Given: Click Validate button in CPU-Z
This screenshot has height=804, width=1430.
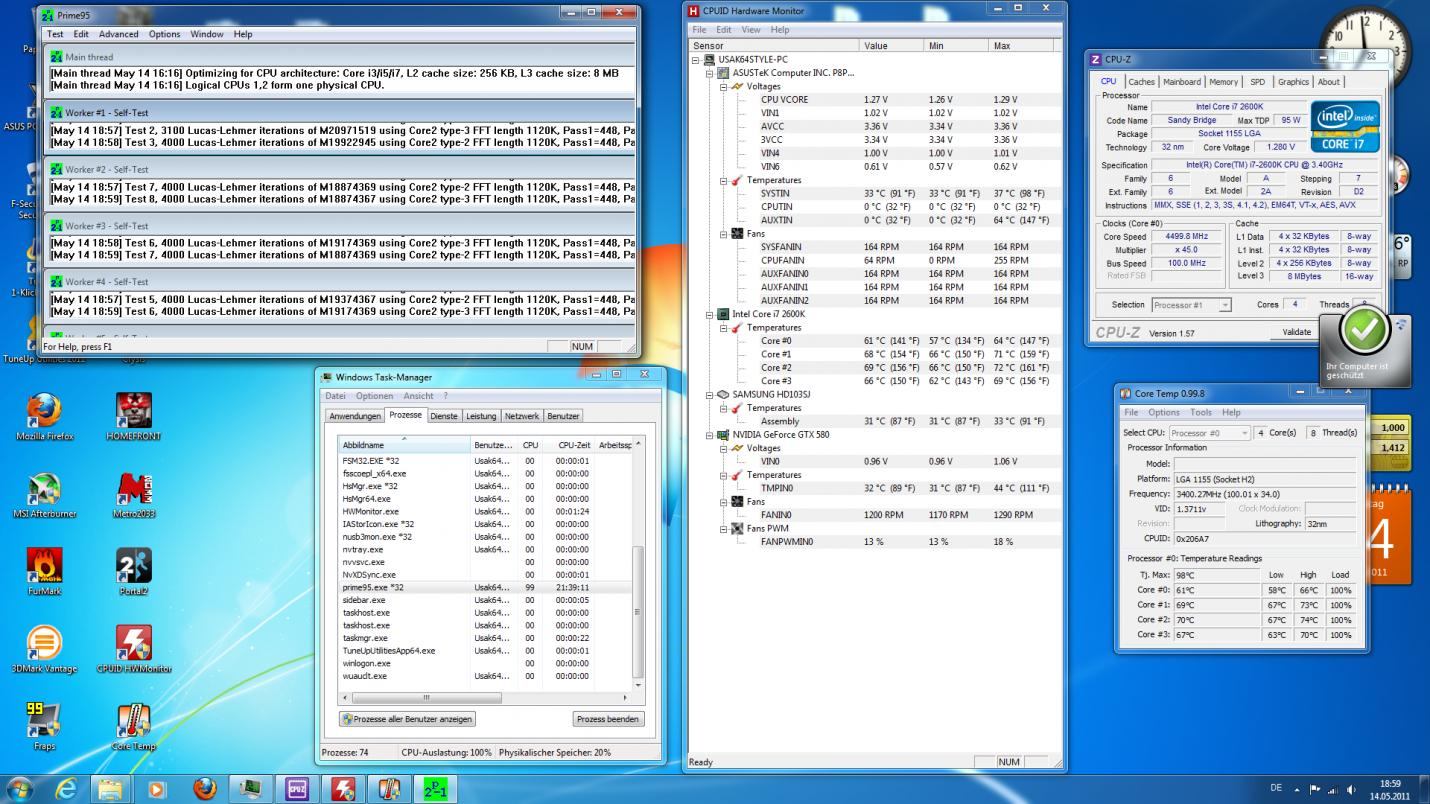Looking at the screenshot, I should [x=1296, y=332].
